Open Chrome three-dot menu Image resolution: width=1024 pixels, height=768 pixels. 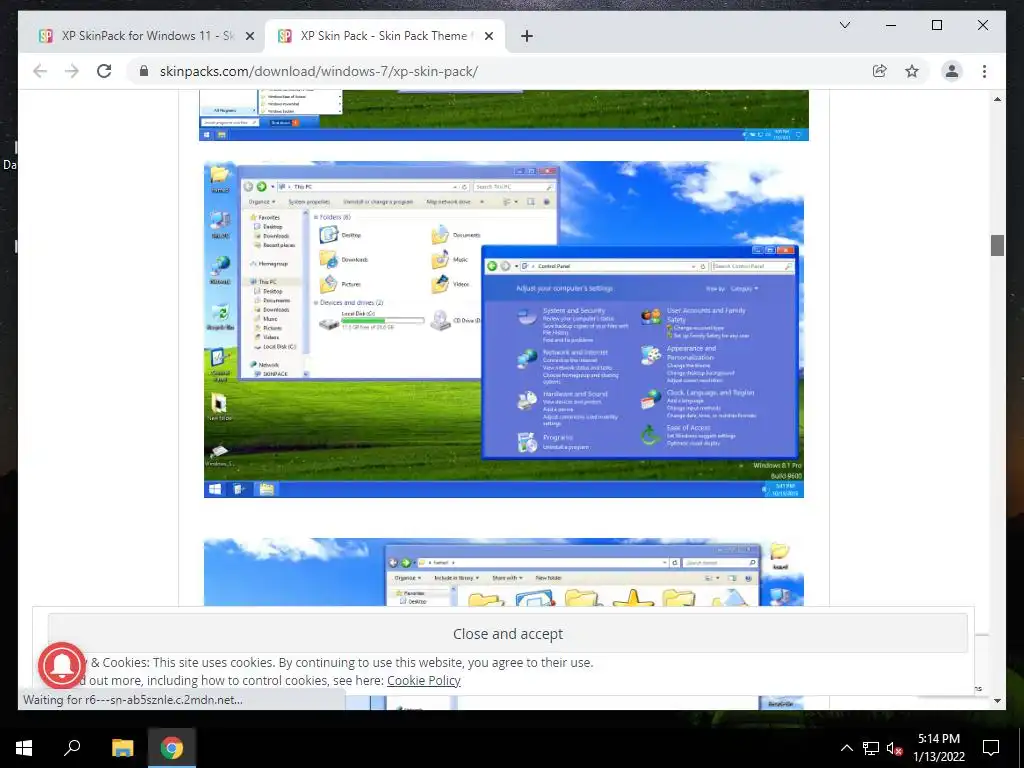pos(984,71)
